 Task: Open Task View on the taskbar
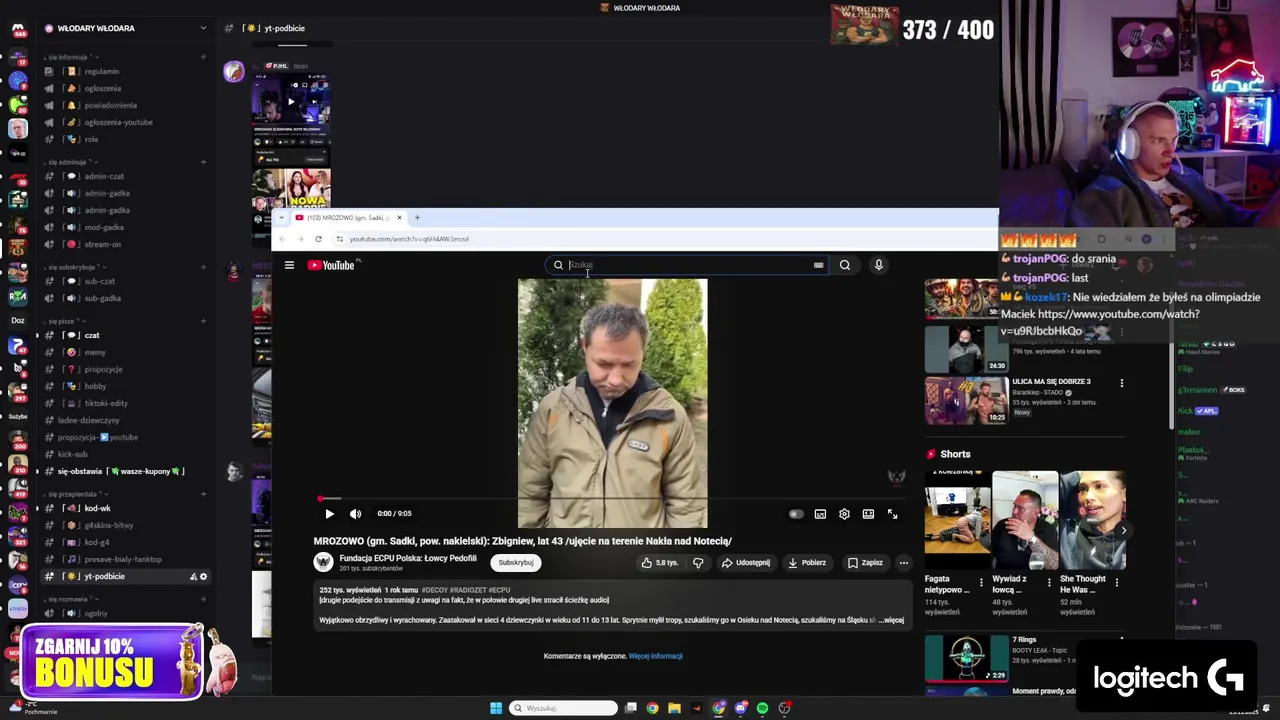tap(630, 708)
